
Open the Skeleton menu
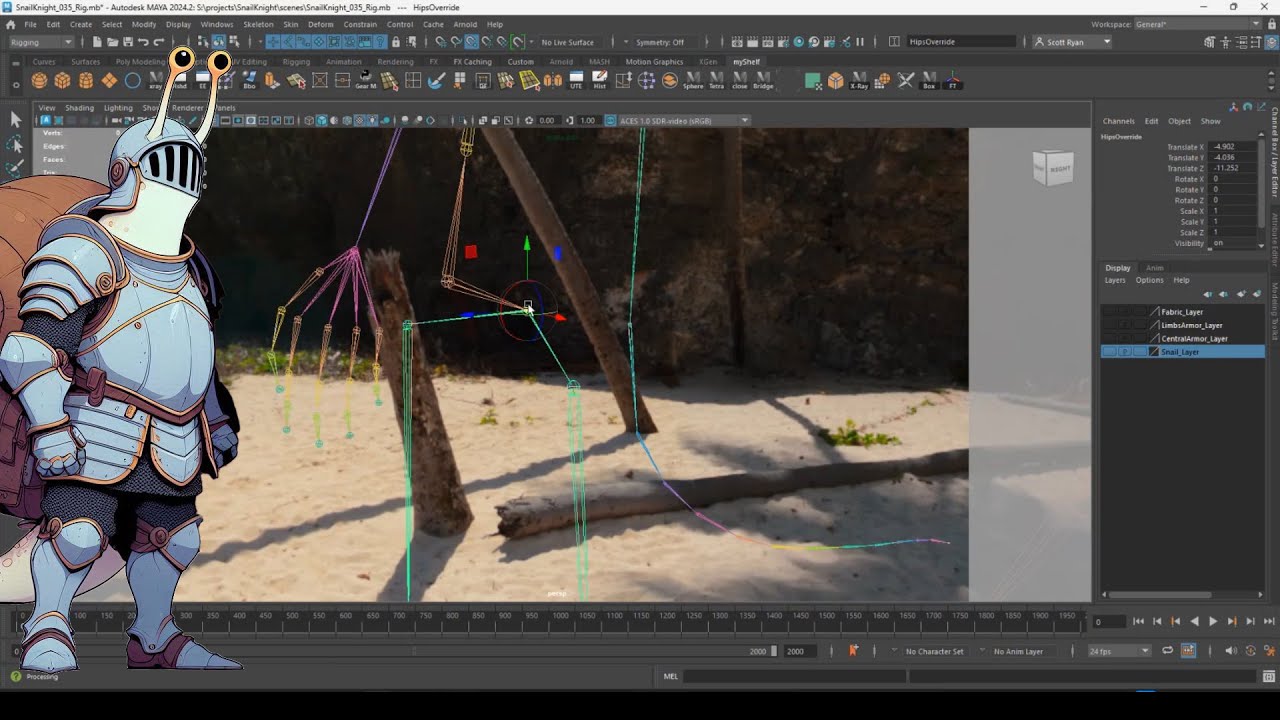pos(258,24)
